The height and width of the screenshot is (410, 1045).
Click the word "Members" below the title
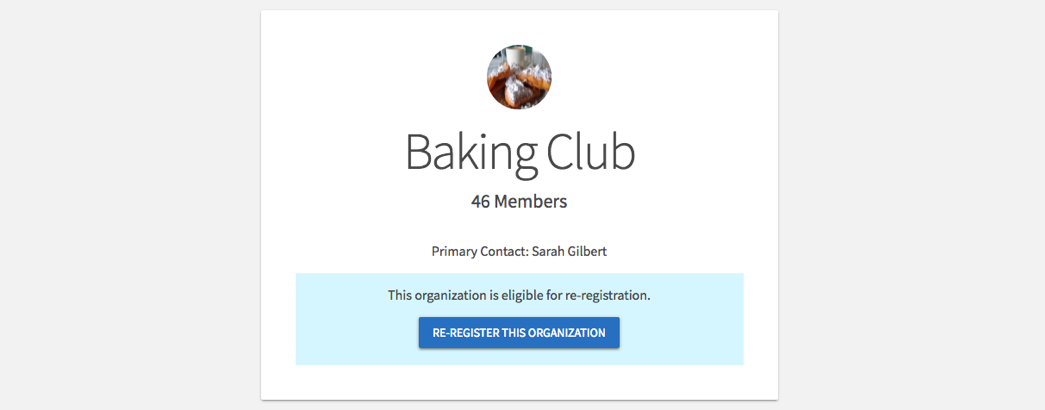pyautogui.click(x=531, y=201)
